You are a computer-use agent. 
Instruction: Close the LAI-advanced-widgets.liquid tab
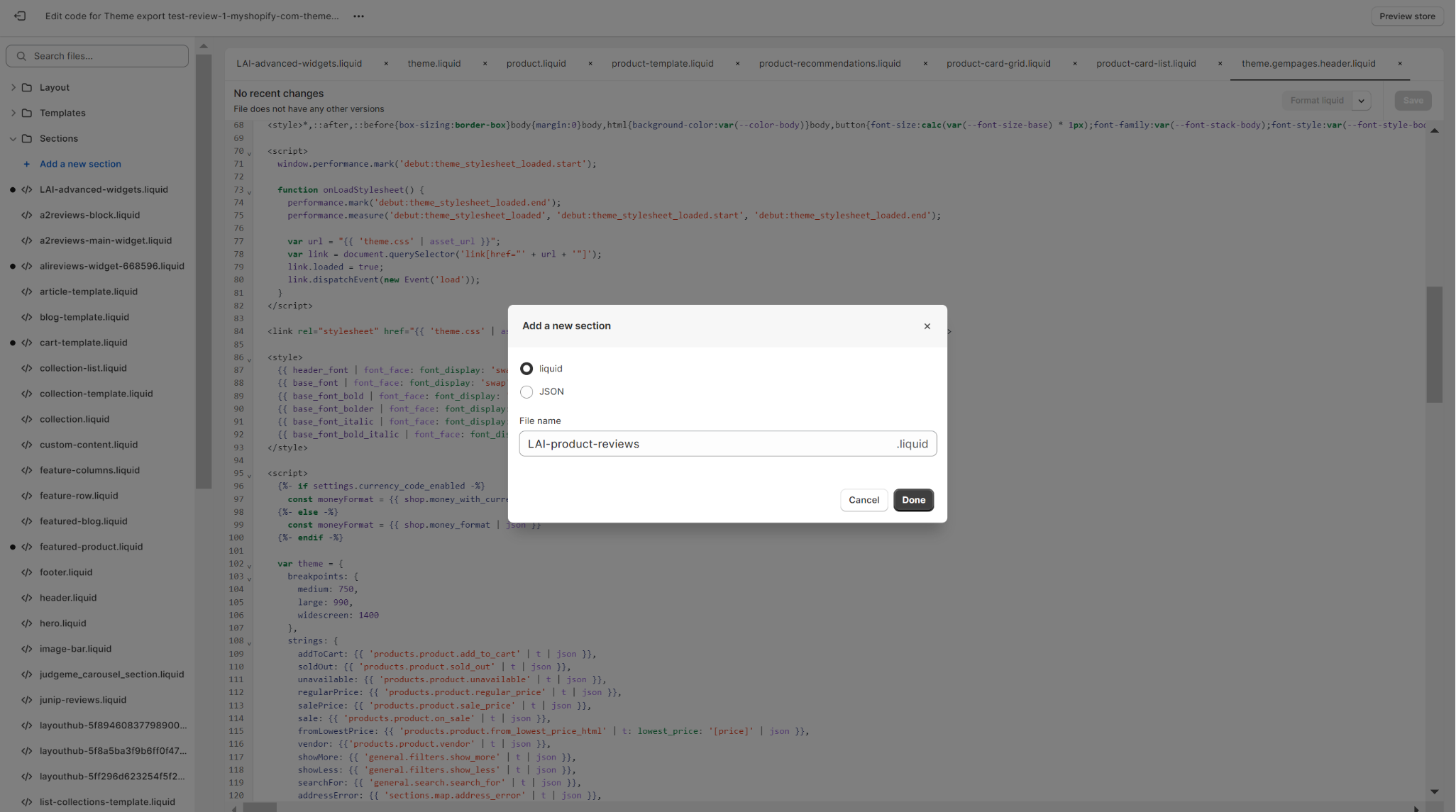pos(386,63)
